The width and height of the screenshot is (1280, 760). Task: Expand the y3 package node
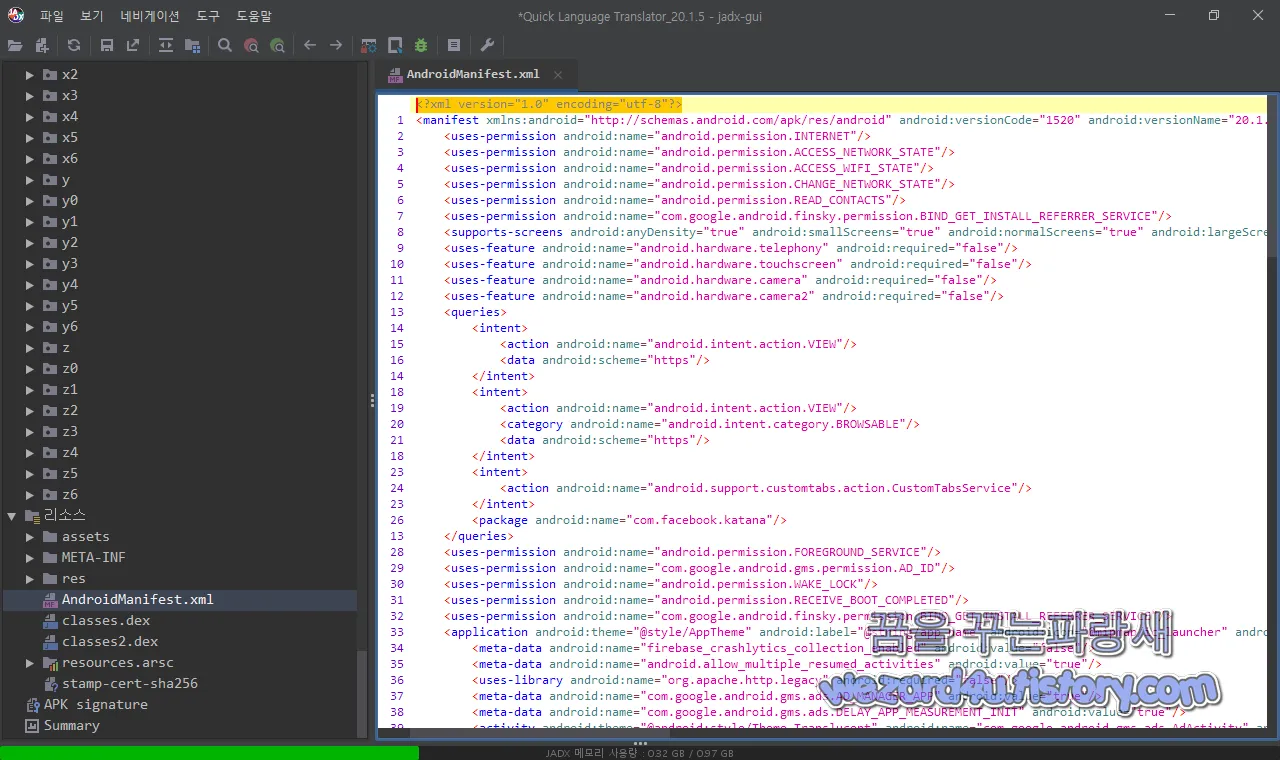pos(30,264)
